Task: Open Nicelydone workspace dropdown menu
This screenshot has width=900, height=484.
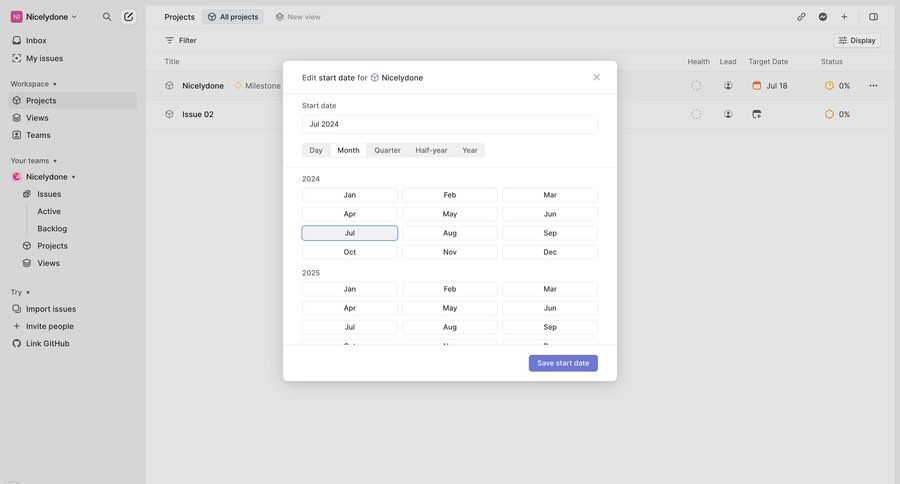Action: click(44, 17)
